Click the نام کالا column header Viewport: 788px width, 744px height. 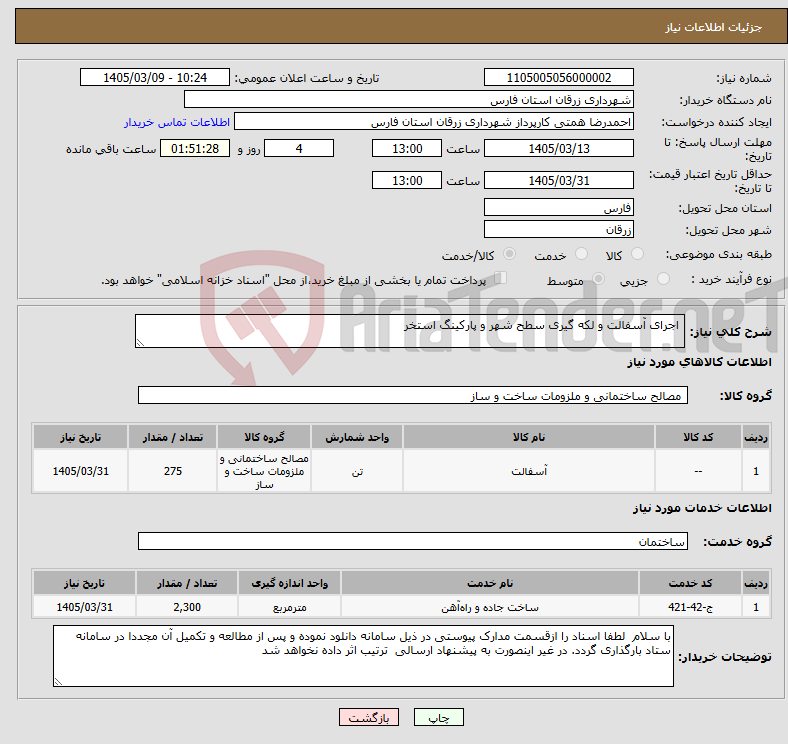click(529, 437)
